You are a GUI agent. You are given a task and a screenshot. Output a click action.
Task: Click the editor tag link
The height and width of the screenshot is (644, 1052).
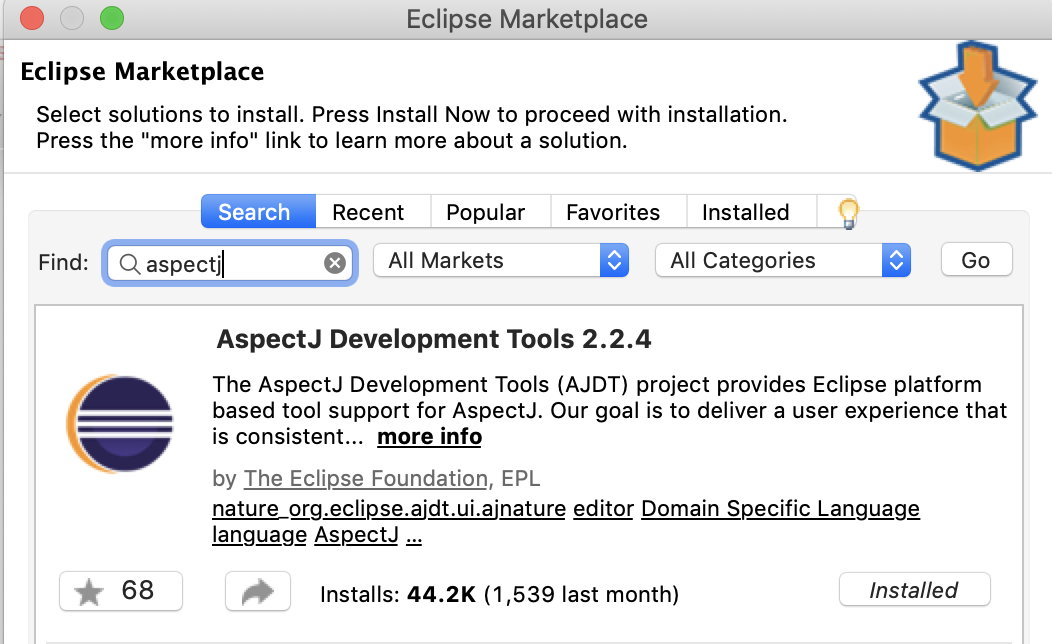603,508
